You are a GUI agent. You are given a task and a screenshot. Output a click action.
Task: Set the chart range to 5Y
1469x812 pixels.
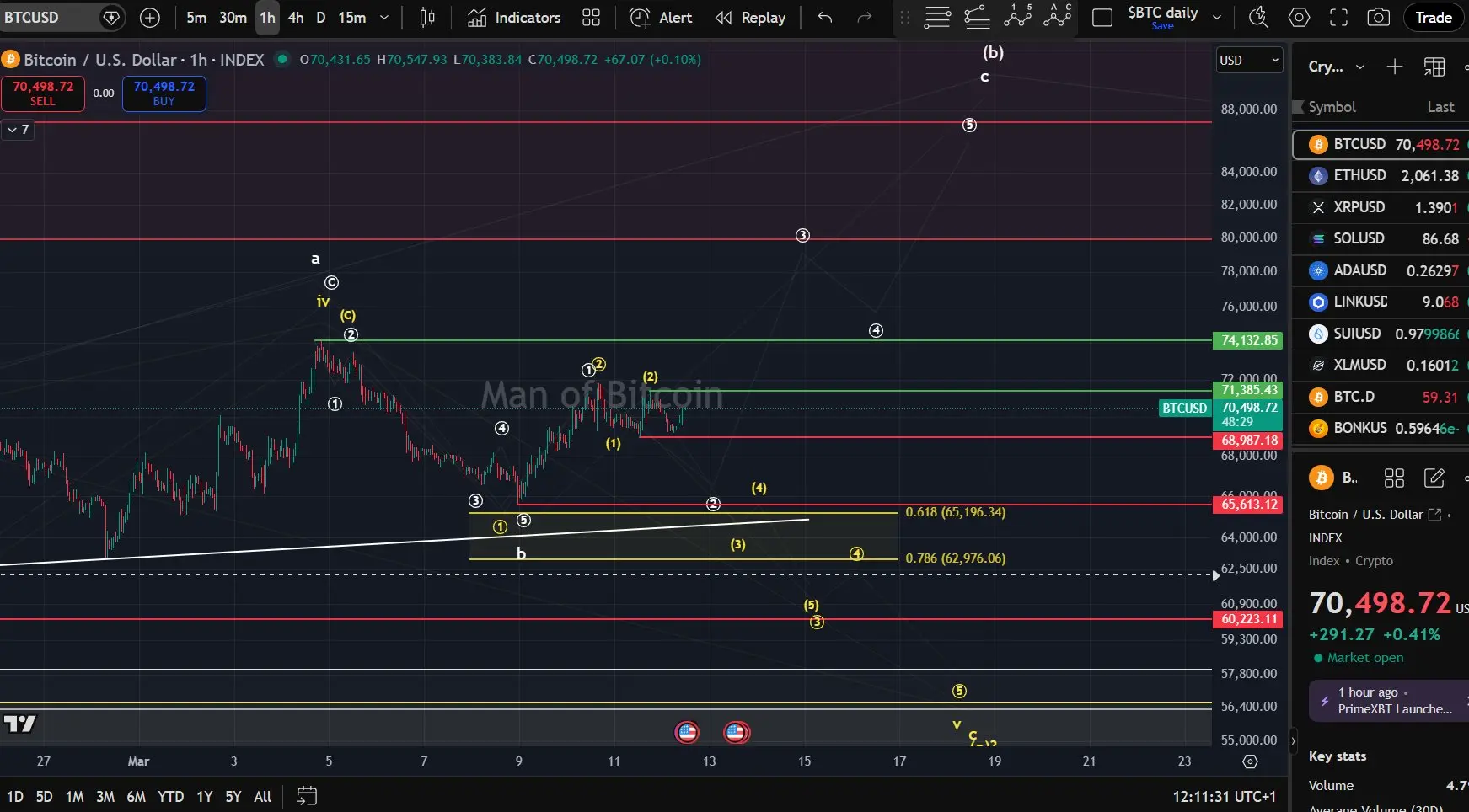click(233, 796)
